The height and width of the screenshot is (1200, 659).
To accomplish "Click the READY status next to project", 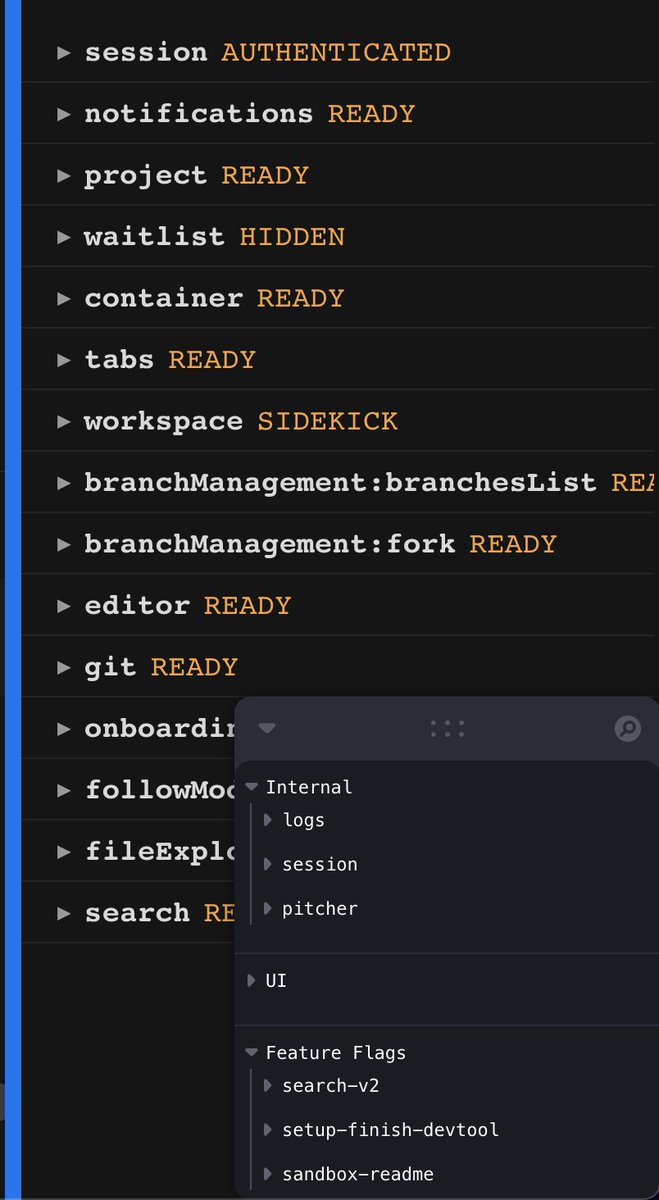I will (x=265, y=175).
